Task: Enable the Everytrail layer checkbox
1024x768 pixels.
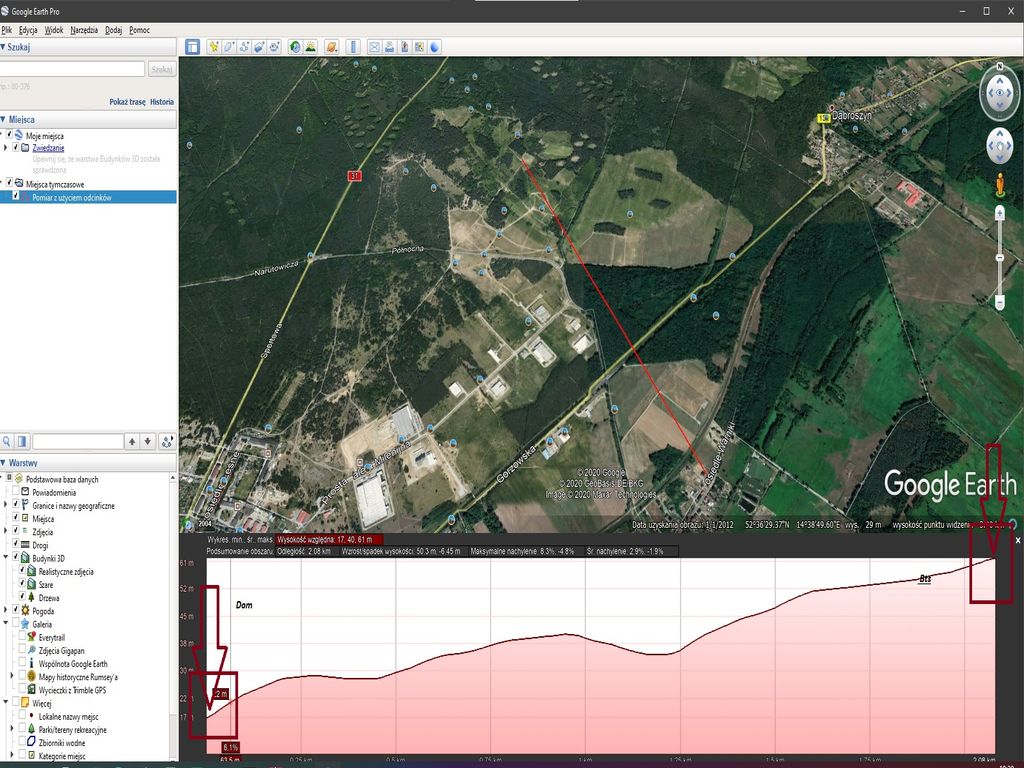Action: click(22, 637)
